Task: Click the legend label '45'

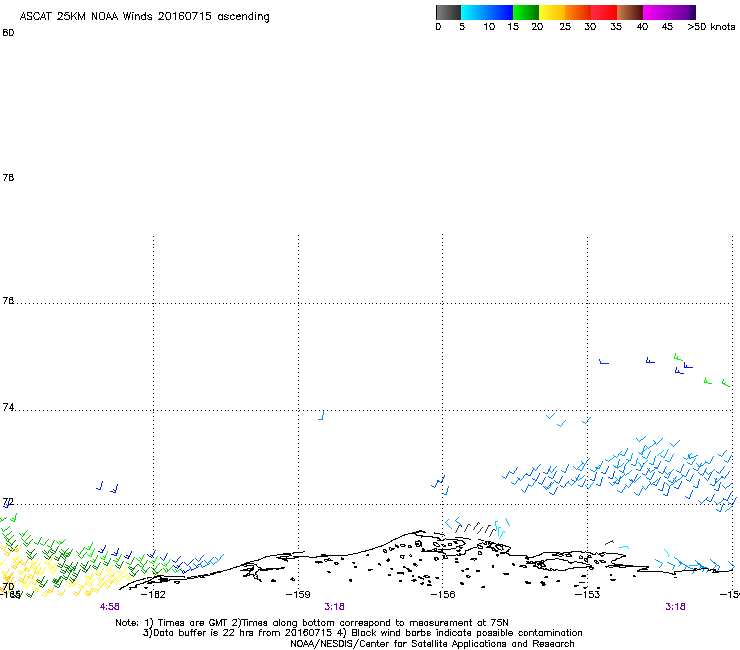Action: click(x=667, y=27)
